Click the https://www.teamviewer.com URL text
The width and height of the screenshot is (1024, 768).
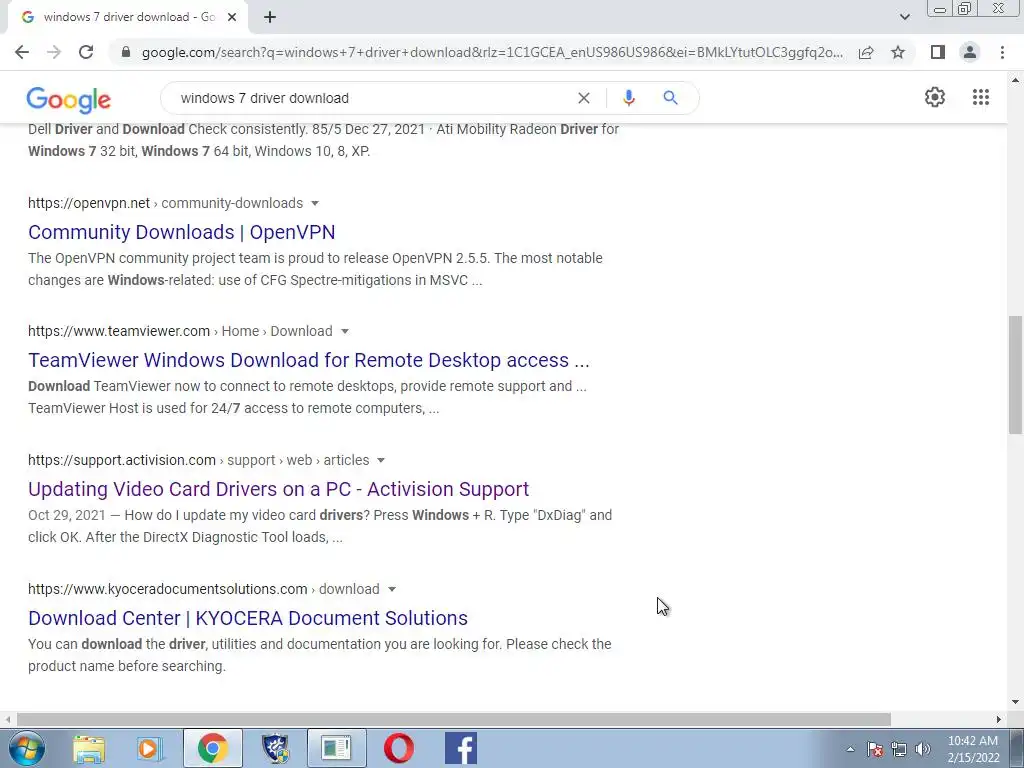point(119,331)
